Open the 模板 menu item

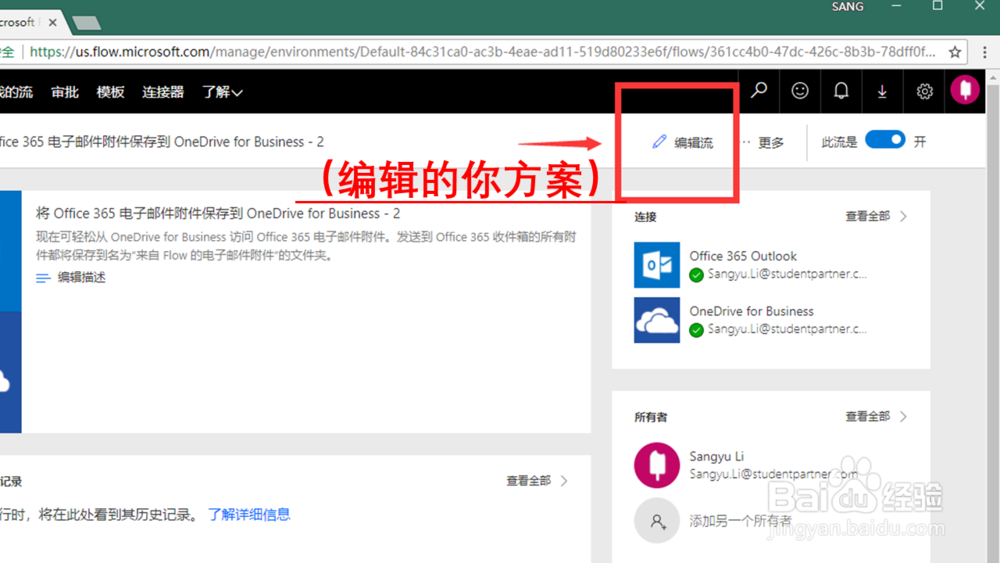coord(110,92)
